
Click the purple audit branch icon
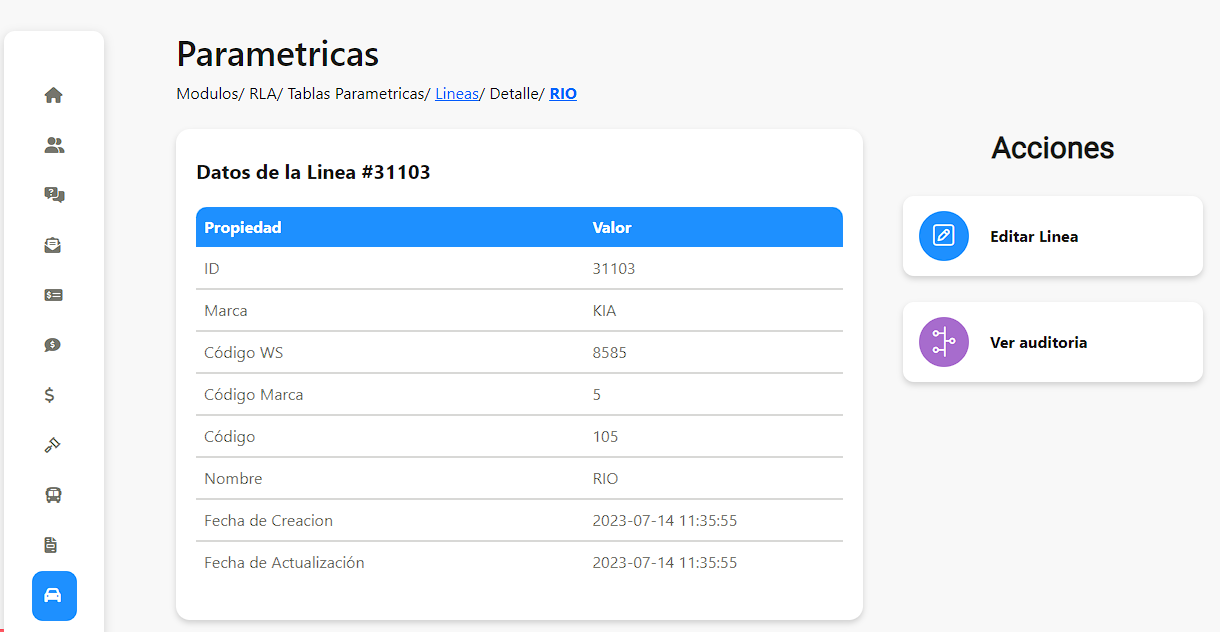point(943,342)
